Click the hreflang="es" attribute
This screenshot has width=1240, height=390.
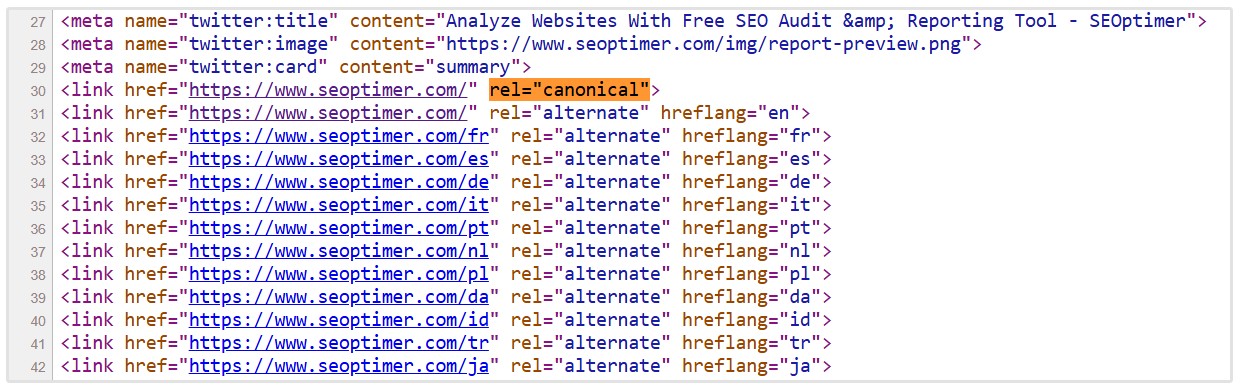coord(751,158)
